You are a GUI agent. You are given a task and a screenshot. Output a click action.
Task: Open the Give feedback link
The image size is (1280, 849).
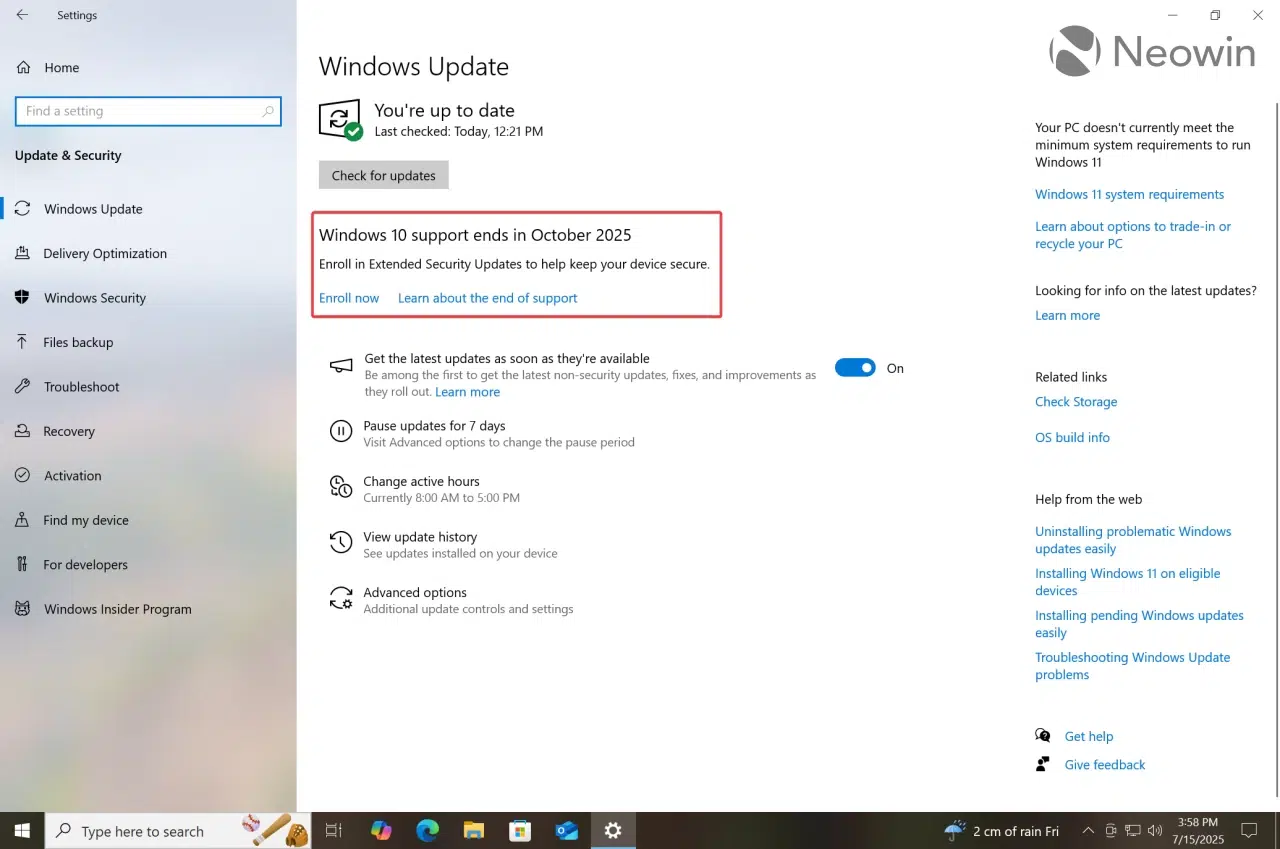coord(1104,764)
